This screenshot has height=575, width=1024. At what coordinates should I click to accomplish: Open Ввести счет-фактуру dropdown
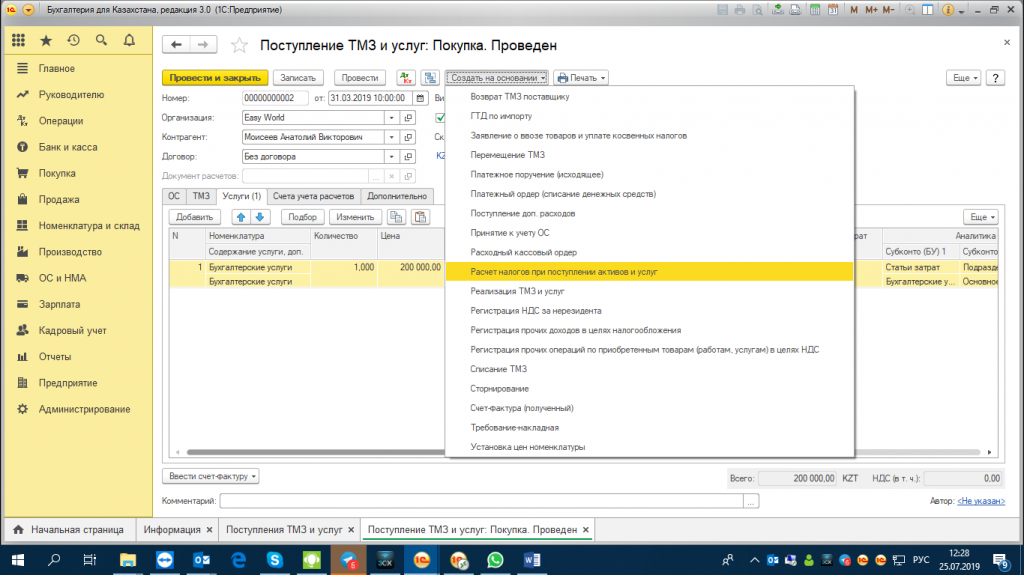tap(211, 476)
